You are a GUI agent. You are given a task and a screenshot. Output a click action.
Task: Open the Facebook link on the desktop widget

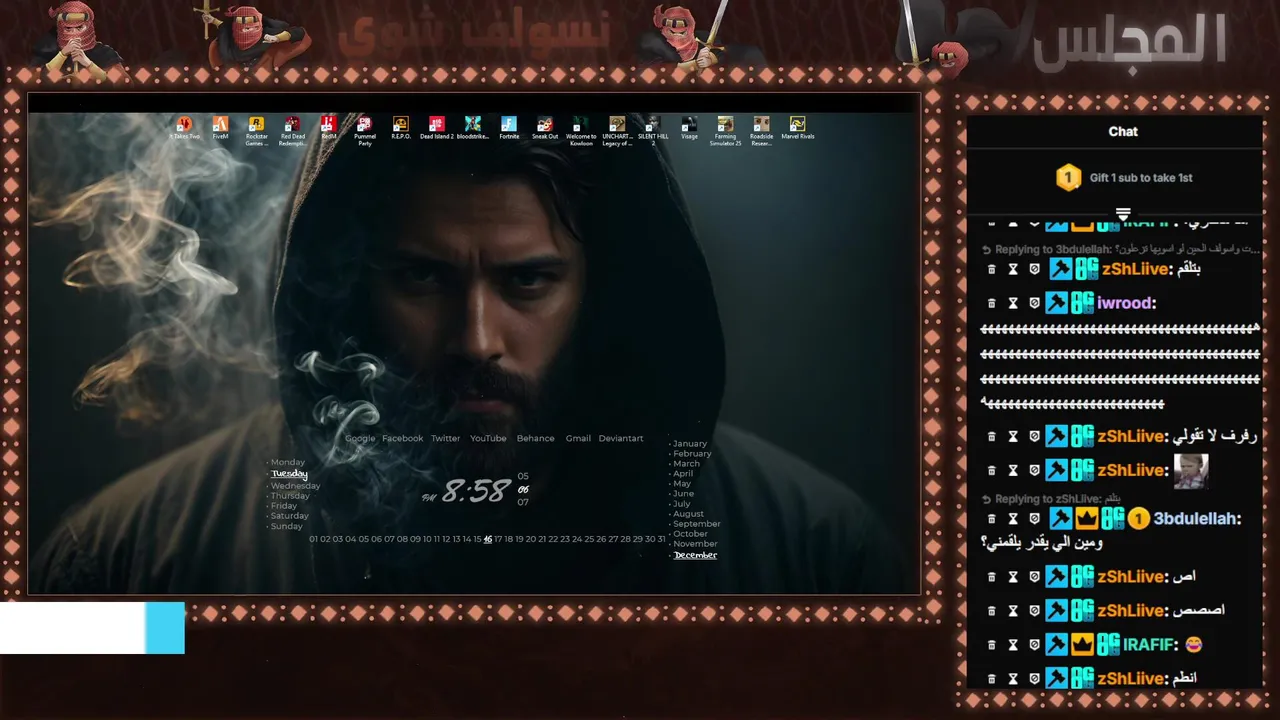403,438
